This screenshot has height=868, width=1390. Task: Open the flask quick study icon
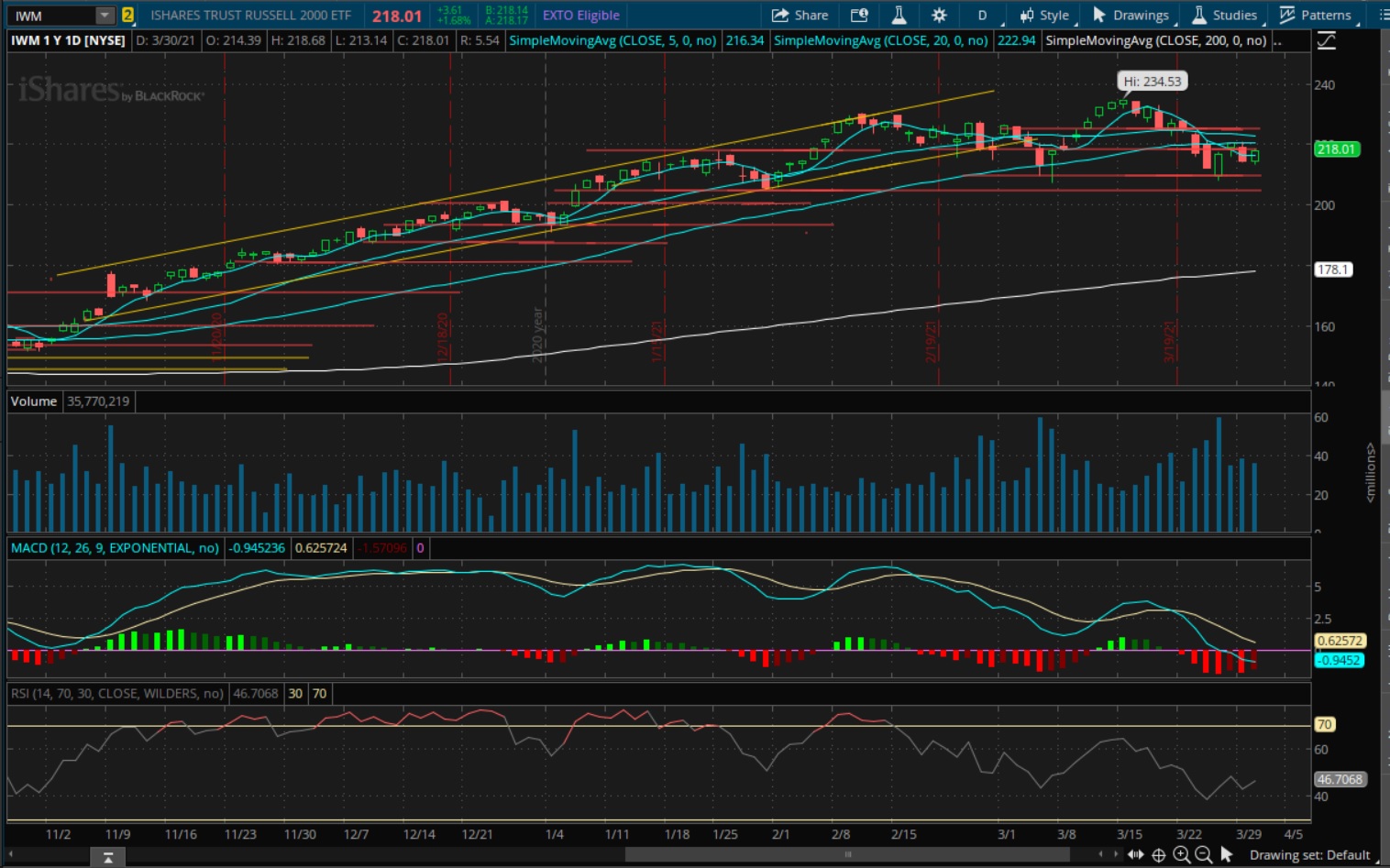coord(899,16)
